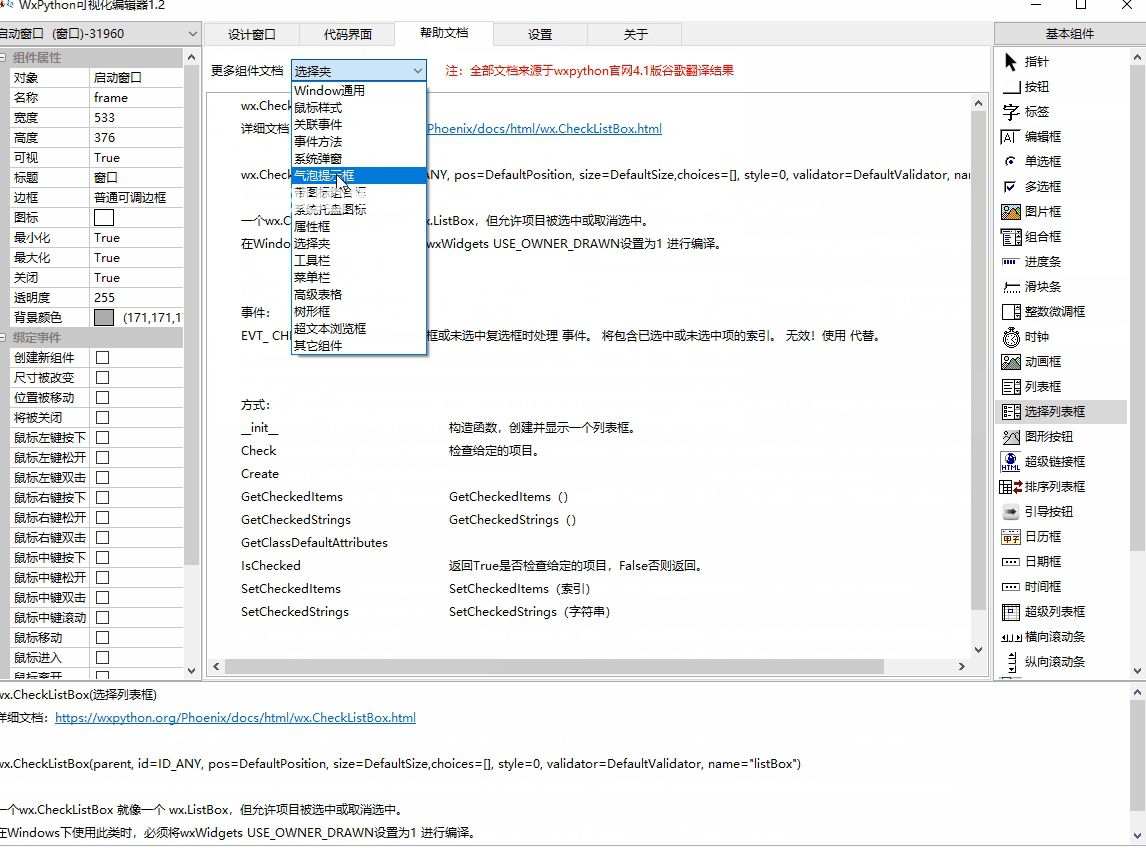
Task: Choose 鼠标样式 from the docs list
Action: [358, 107]
